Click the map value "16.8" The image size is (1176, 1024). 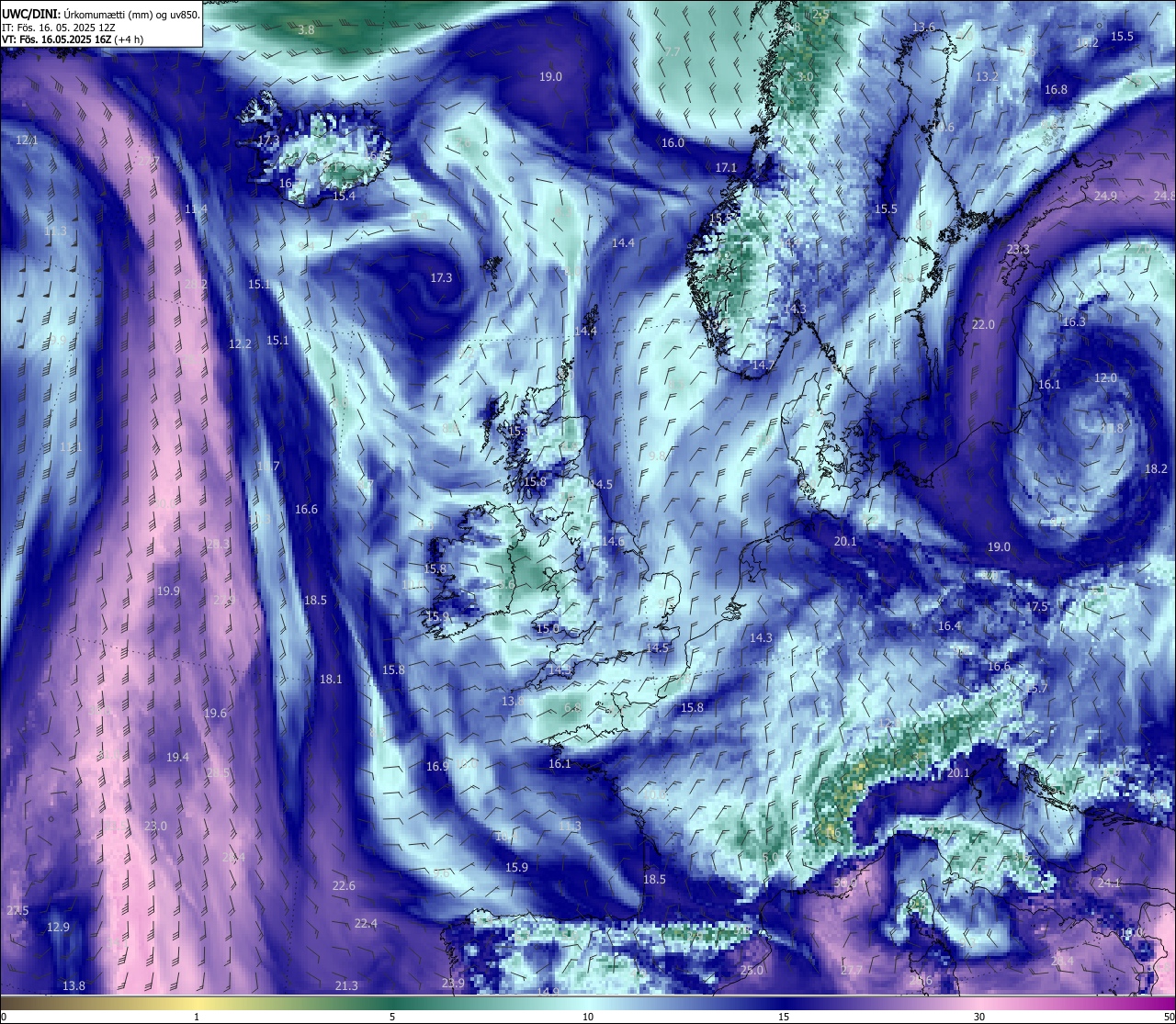1057,90
